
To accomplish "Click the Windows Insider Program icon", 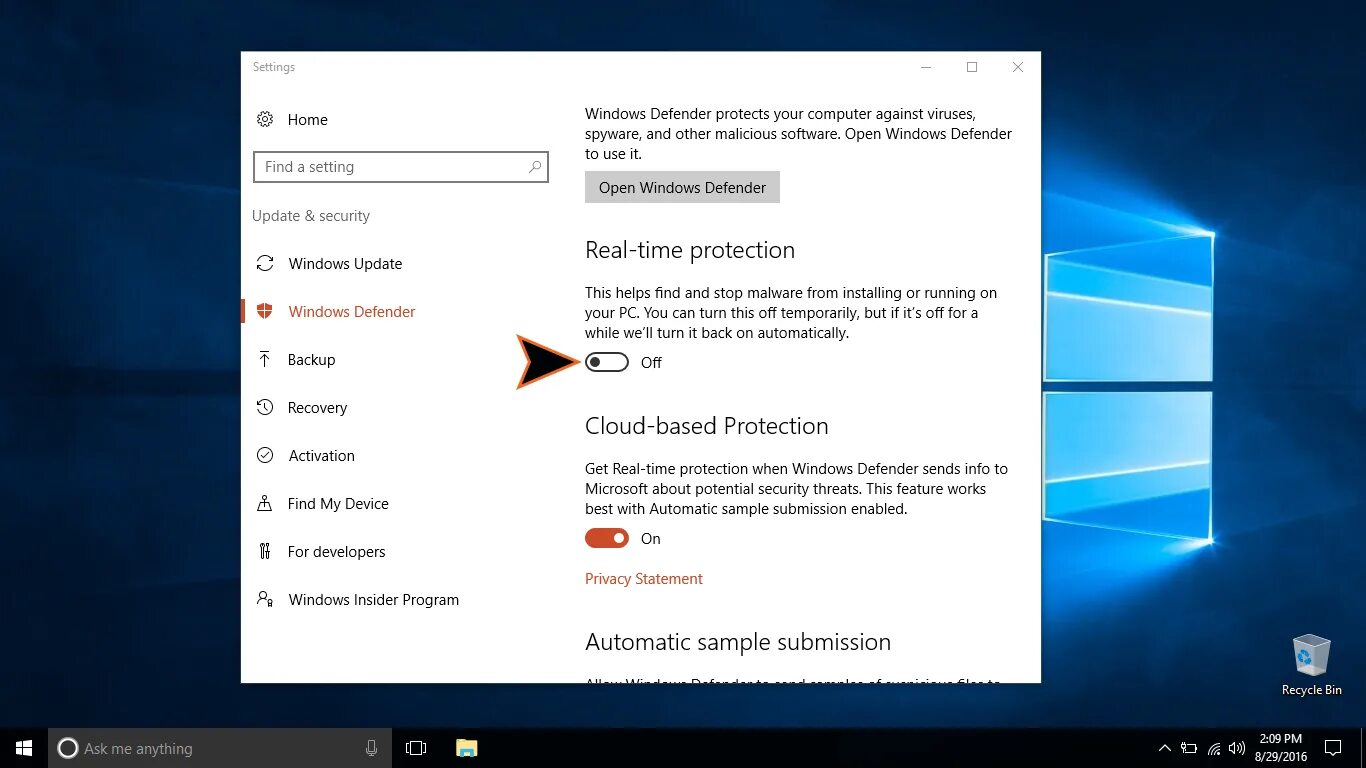I will tap(265, 599).
